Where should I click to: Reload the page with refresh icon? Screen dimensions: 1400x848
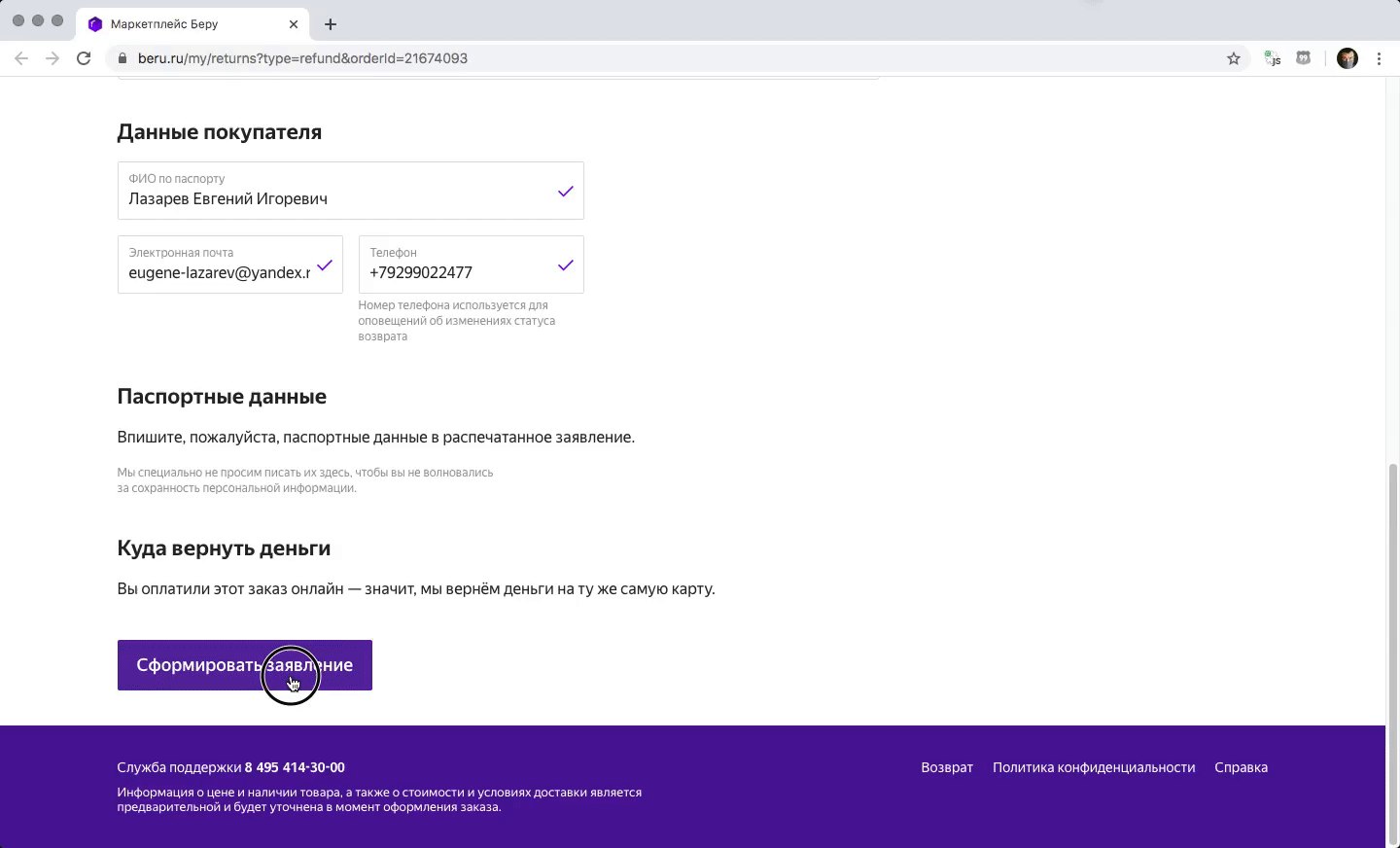pyautogui.click(x=84, y=58)
